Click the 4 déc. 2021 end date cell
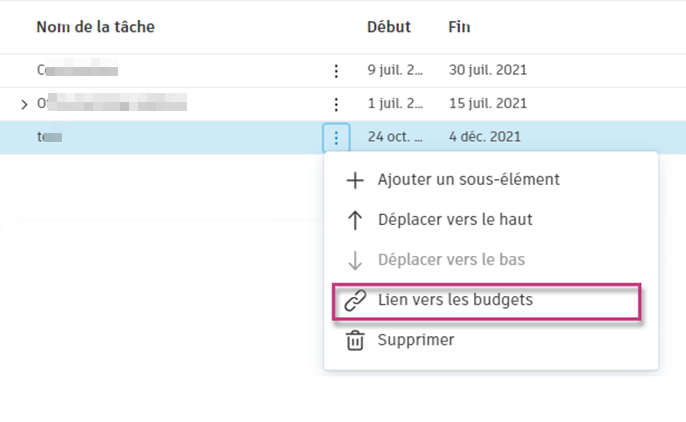This screenshot has height=422, width=686. click(x=487, y=138)
